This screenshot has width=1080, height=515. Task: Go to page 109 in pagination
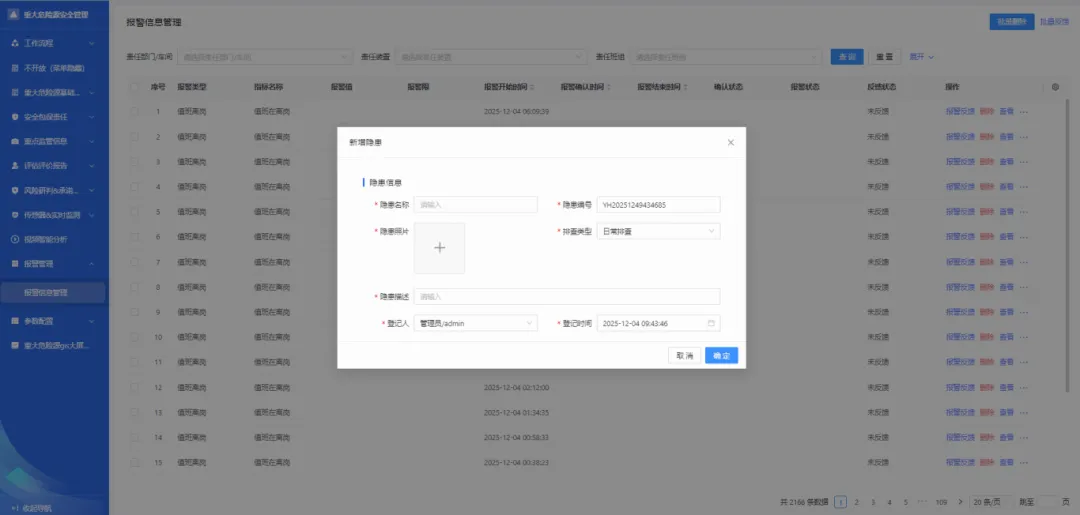pyautogui.click(x=942, y=502)
